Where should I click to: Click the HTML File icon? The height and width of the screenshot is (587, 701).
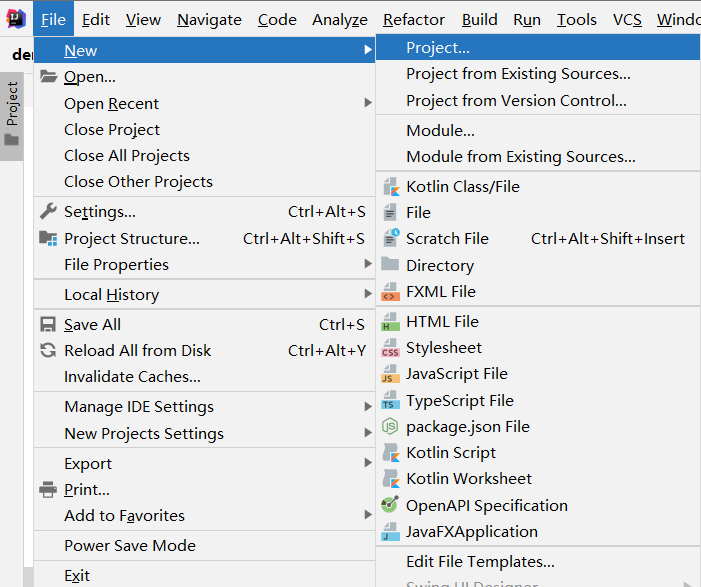390,322
